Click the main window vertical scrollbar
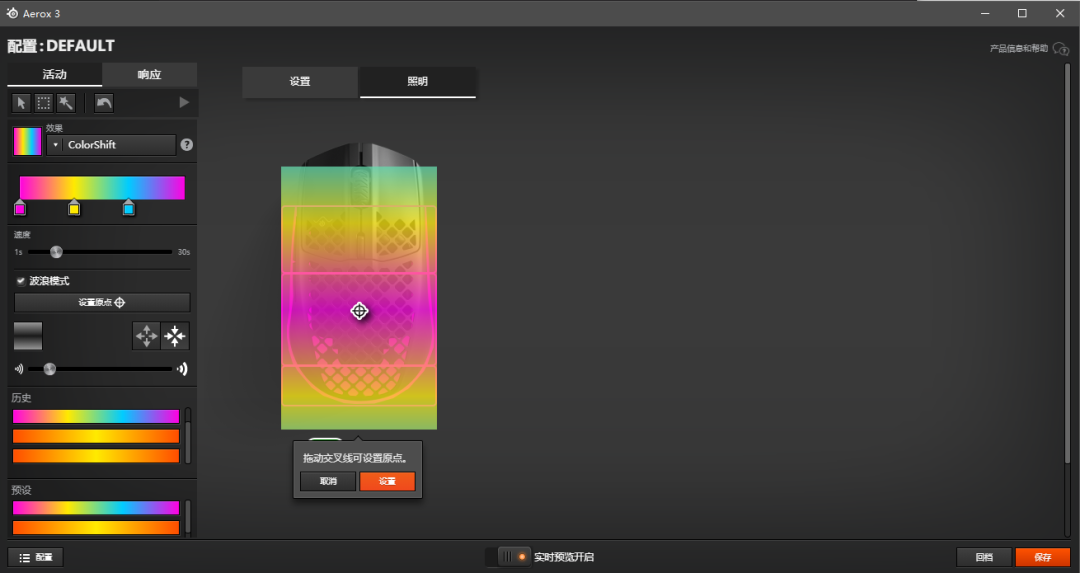This screenshot has height=573, width=1080. point(1068,262)
